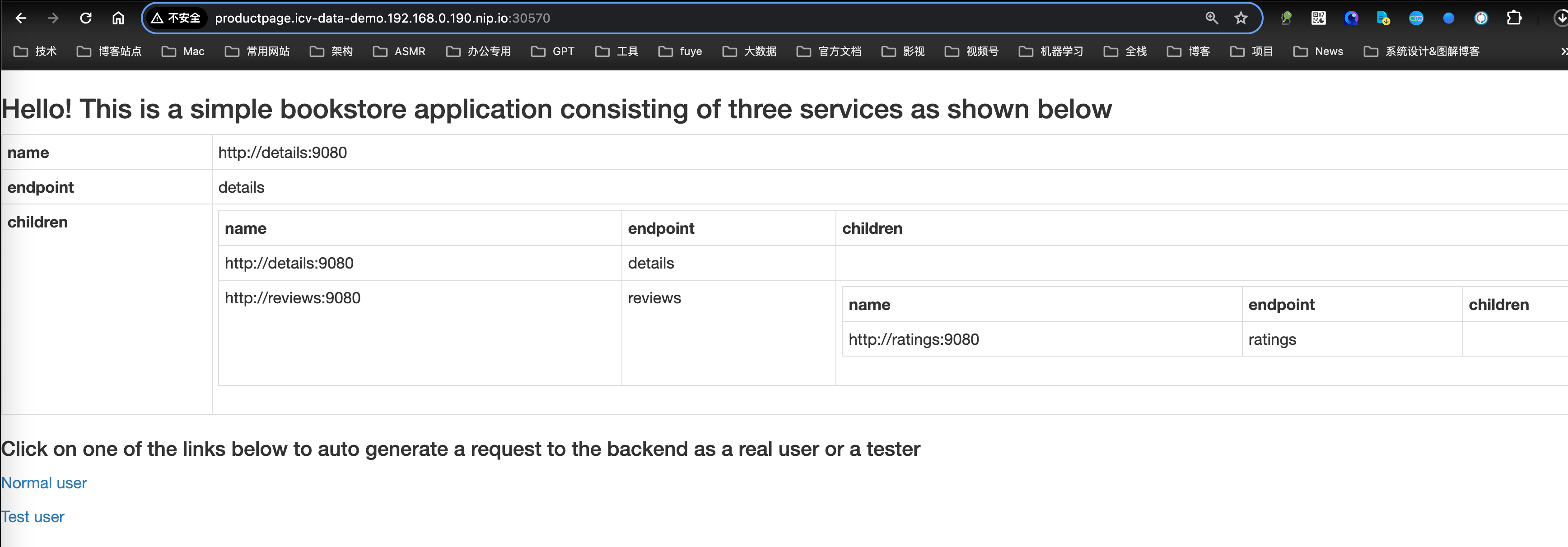The height and width of the screenshot is (547, 1568).
Task: Bookmark this page with the star icon
Action: pyautogui.click(x=1241, y=18)
